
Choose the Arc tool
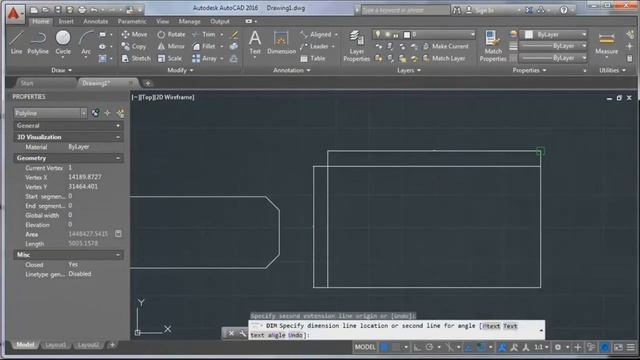point(86,43)
